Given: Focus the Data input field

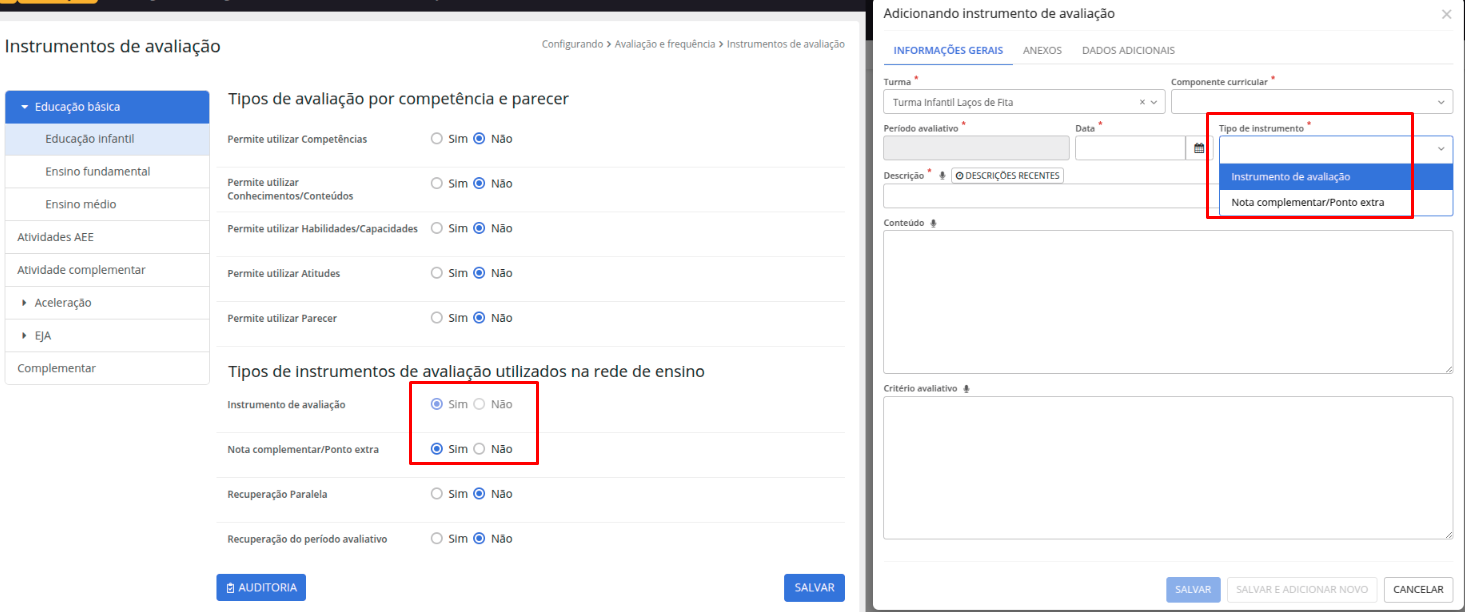Looking at the screenshot, I should pos(1130,148).
